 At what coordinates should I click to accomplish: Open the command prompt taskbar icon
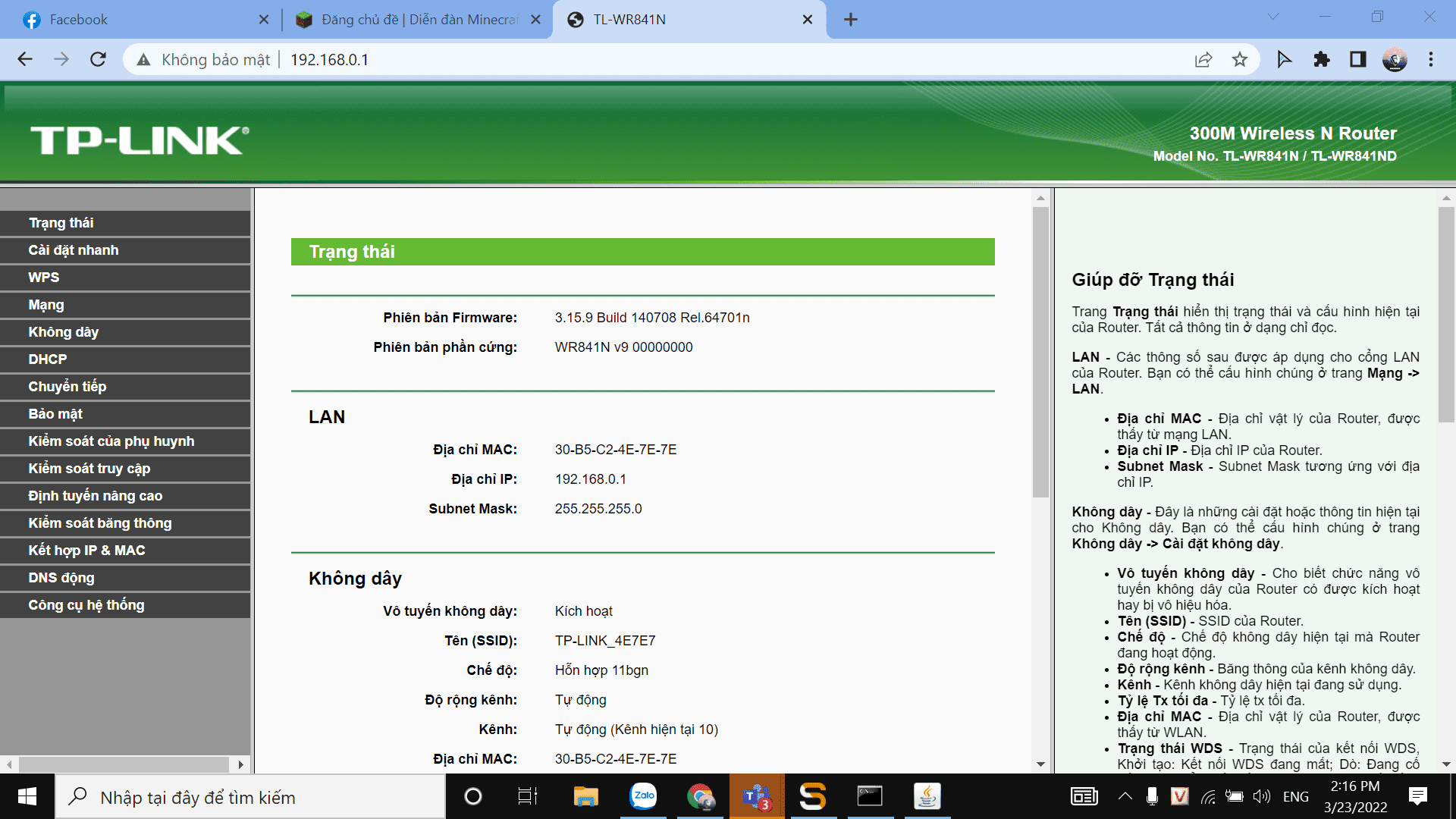(x=870, y=796)
